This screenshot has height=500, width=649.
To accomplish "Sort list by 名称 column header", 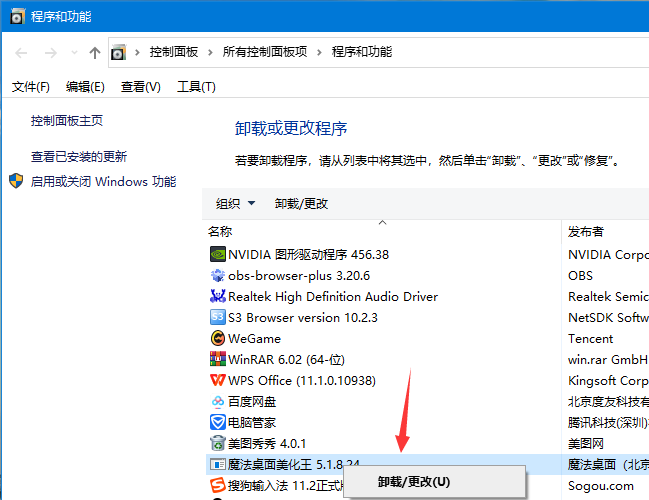I will point(220,231).
